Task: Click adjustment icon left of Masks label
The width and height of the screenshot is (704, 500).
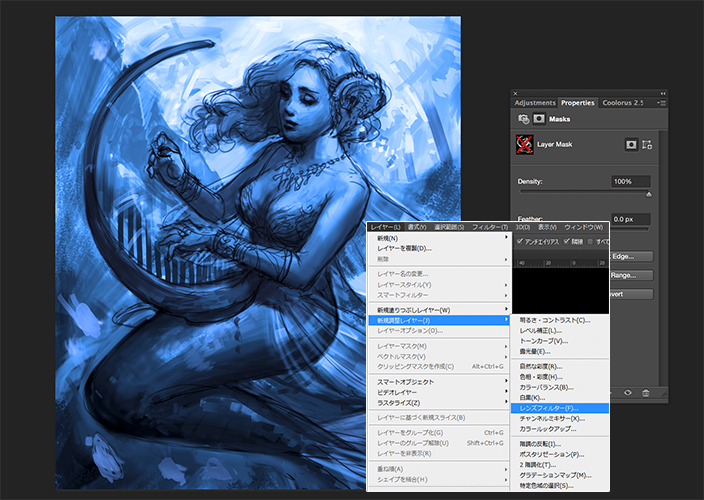Action: tap(524, 119)
